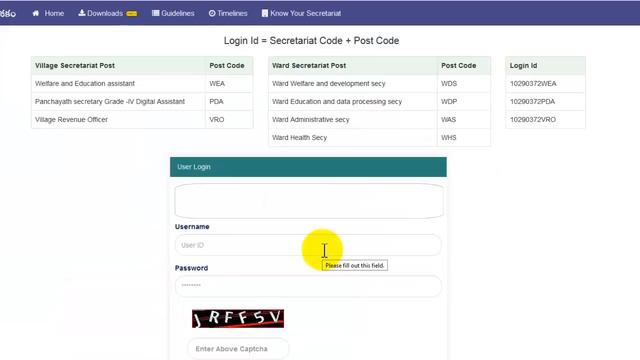Open Know Your Secretariat
640x360 pixels.
[x=301, y=13]
